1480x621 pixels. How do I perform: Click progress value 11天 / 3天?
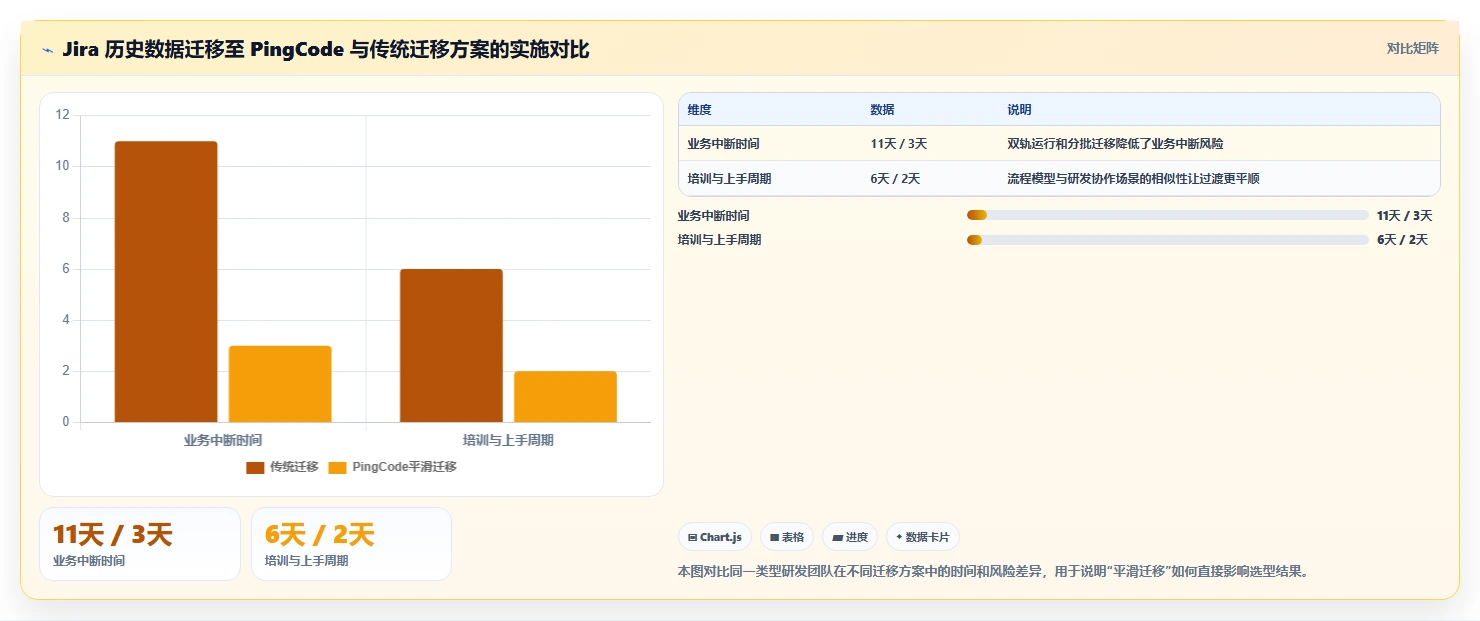pyautogui.click(x=1405, y=215)
